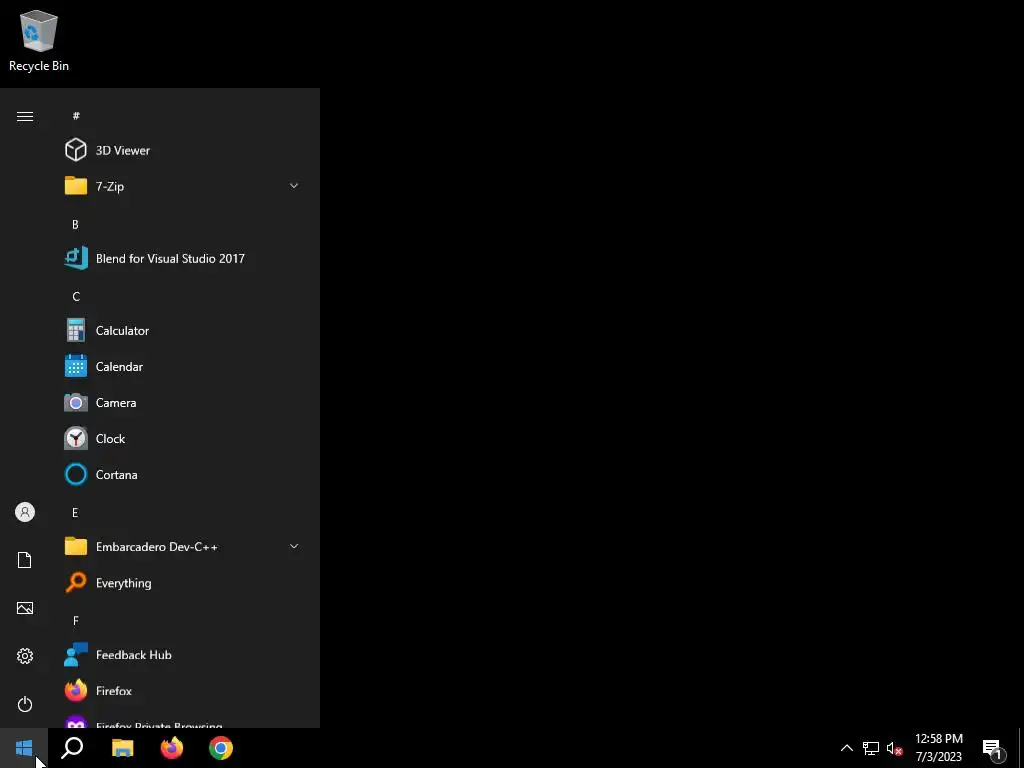The height and width of the screenshot is (768, 1024).
Task: Click the 'E' letter group header
Action: [75, 513]
